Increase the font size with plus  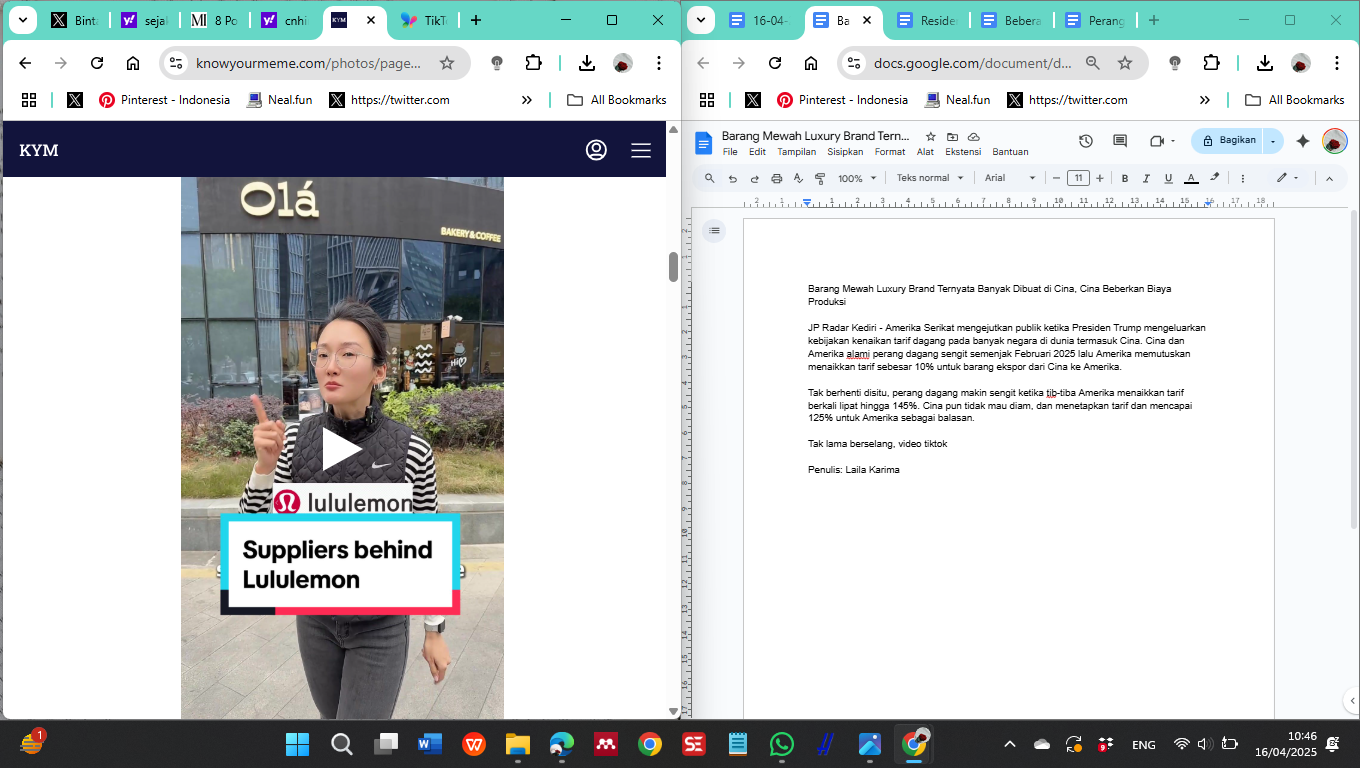(1100, 178)
